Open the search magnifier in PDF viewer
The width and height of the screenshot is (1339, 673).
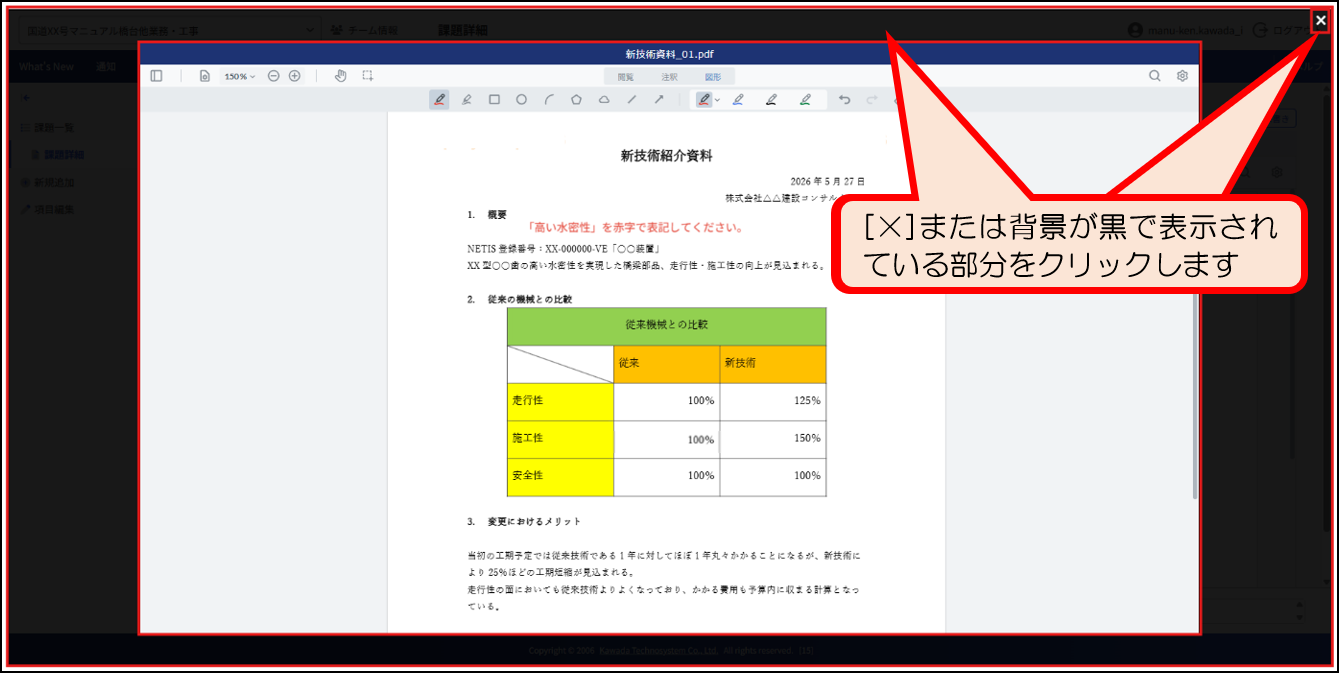[x=1155, y=76]
